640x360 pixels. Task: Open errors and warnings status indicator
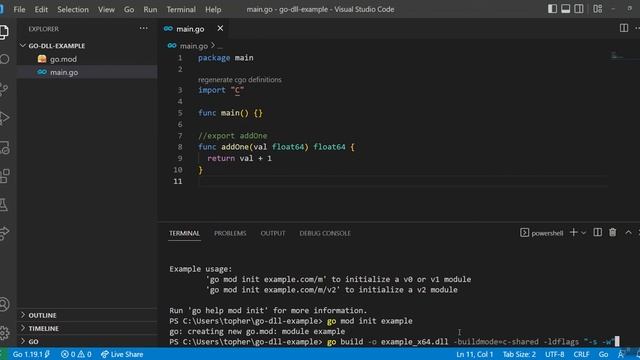[76, 354]
